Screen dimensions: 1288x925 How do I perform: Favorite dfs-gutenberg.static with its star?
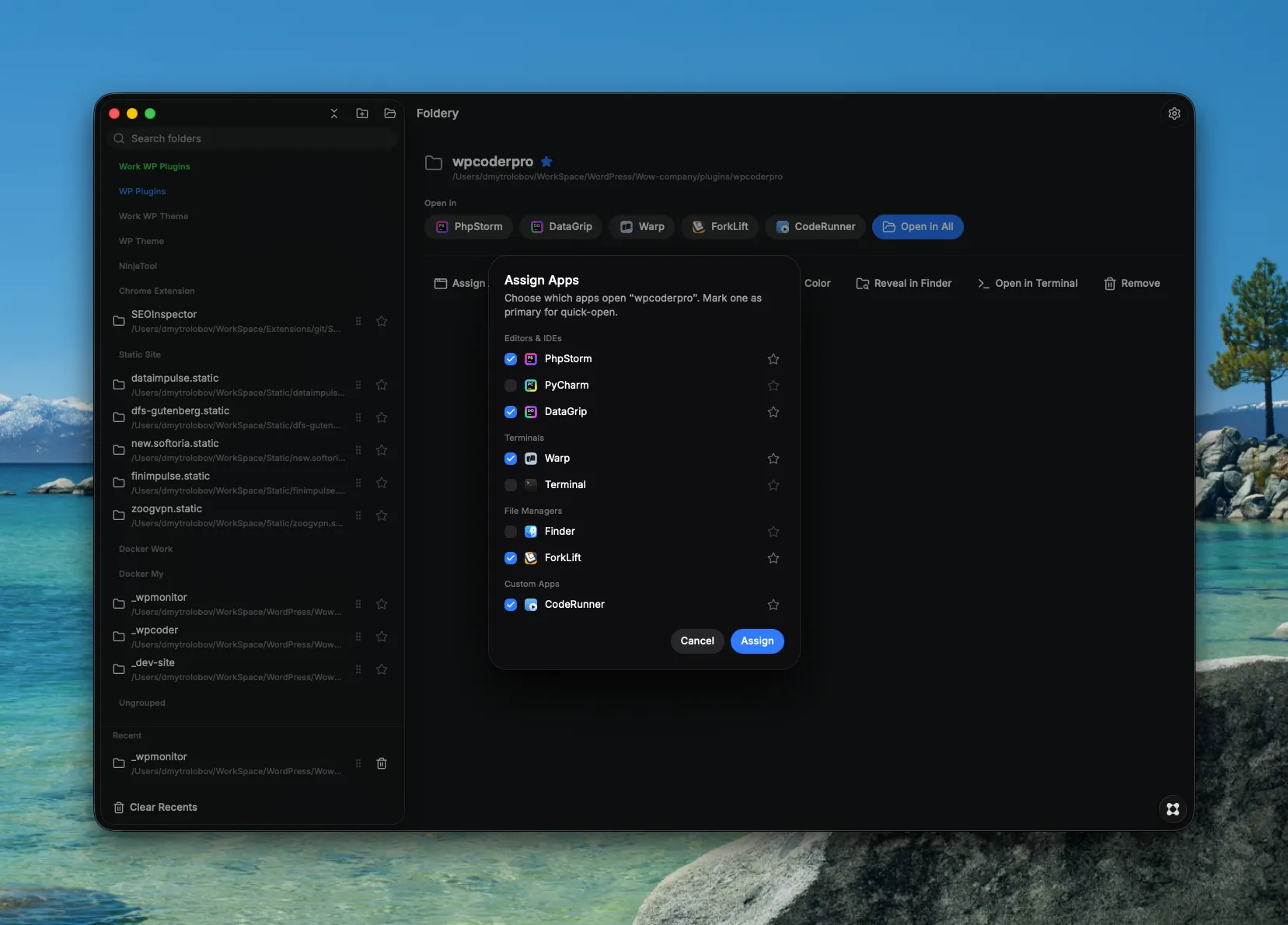pos(382,417)
